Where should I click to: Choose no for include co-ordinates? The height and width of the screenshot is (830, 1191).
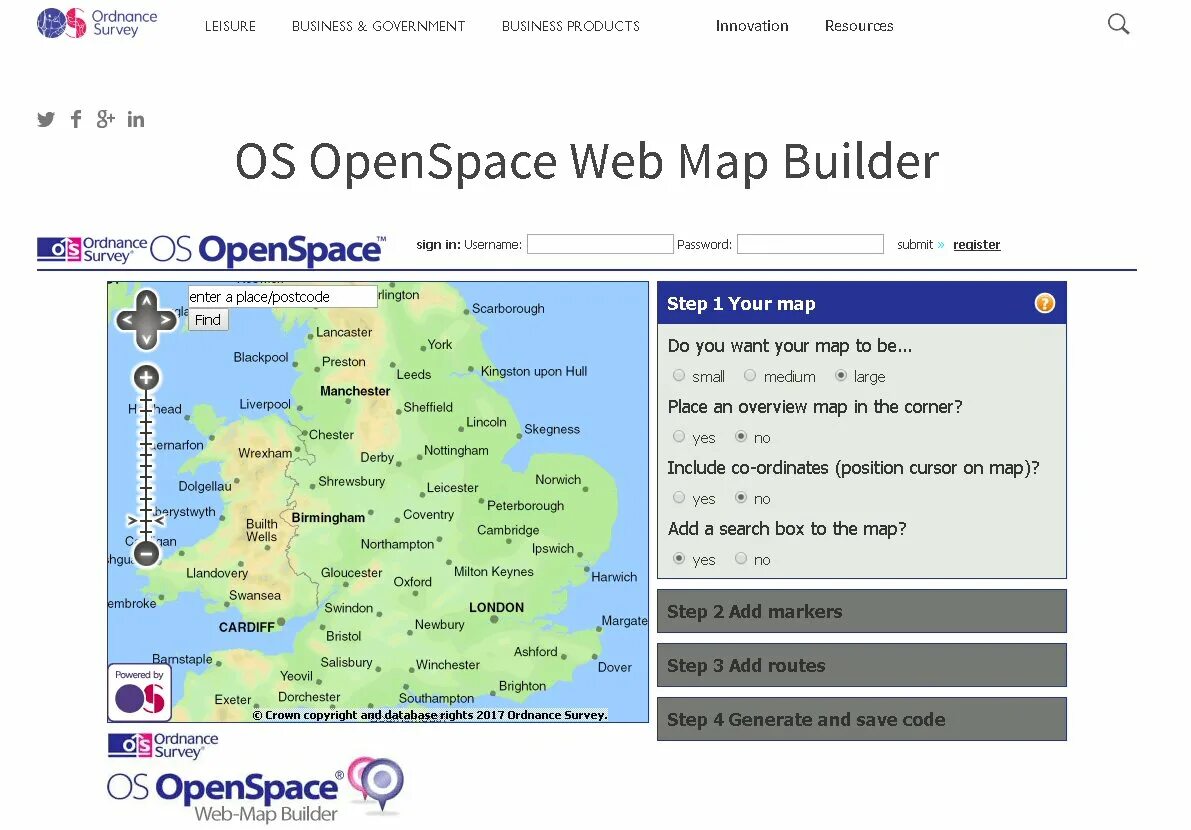tap(741, 497)
